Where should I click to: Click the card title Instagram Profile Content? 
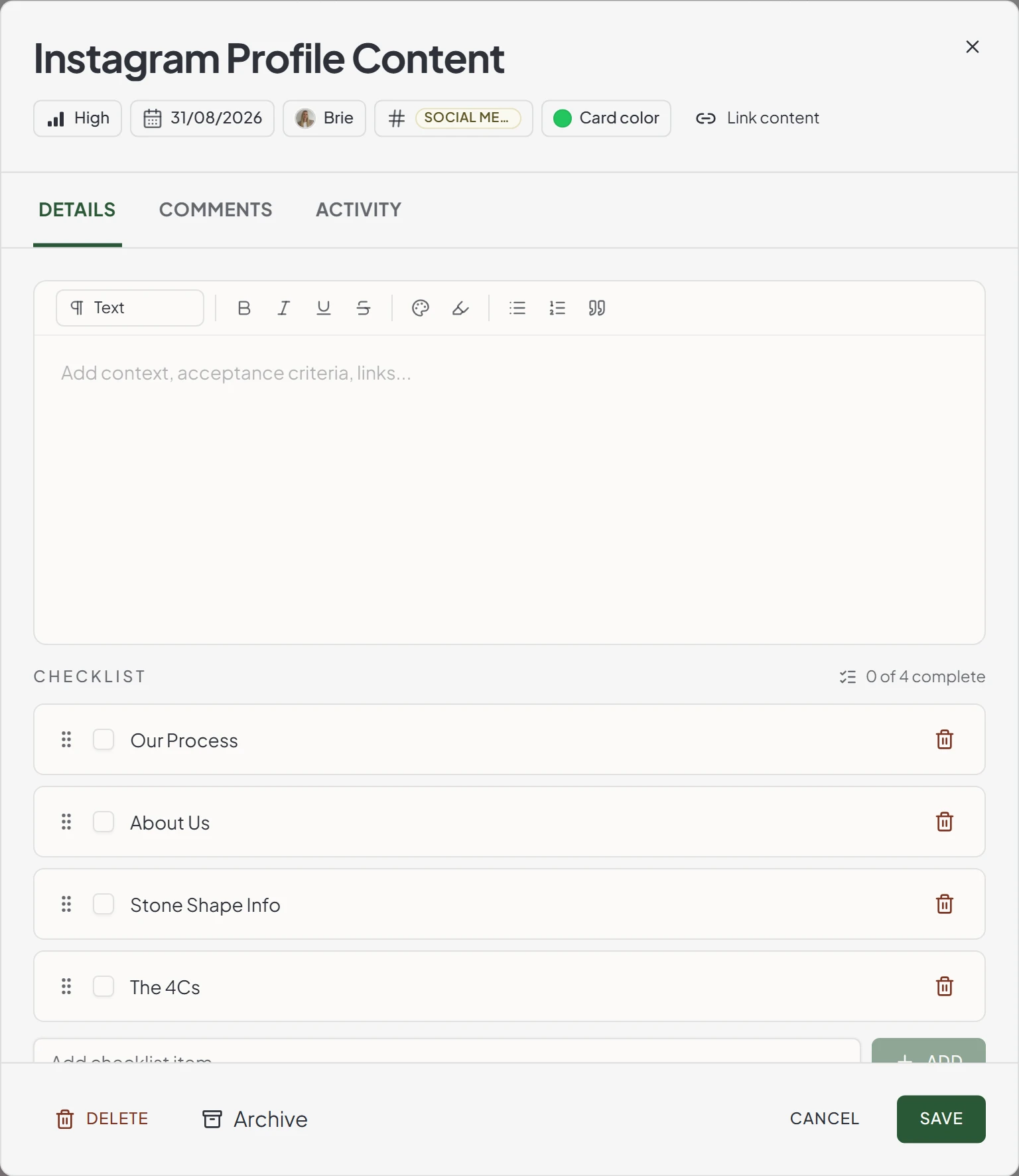pos(269,58)
